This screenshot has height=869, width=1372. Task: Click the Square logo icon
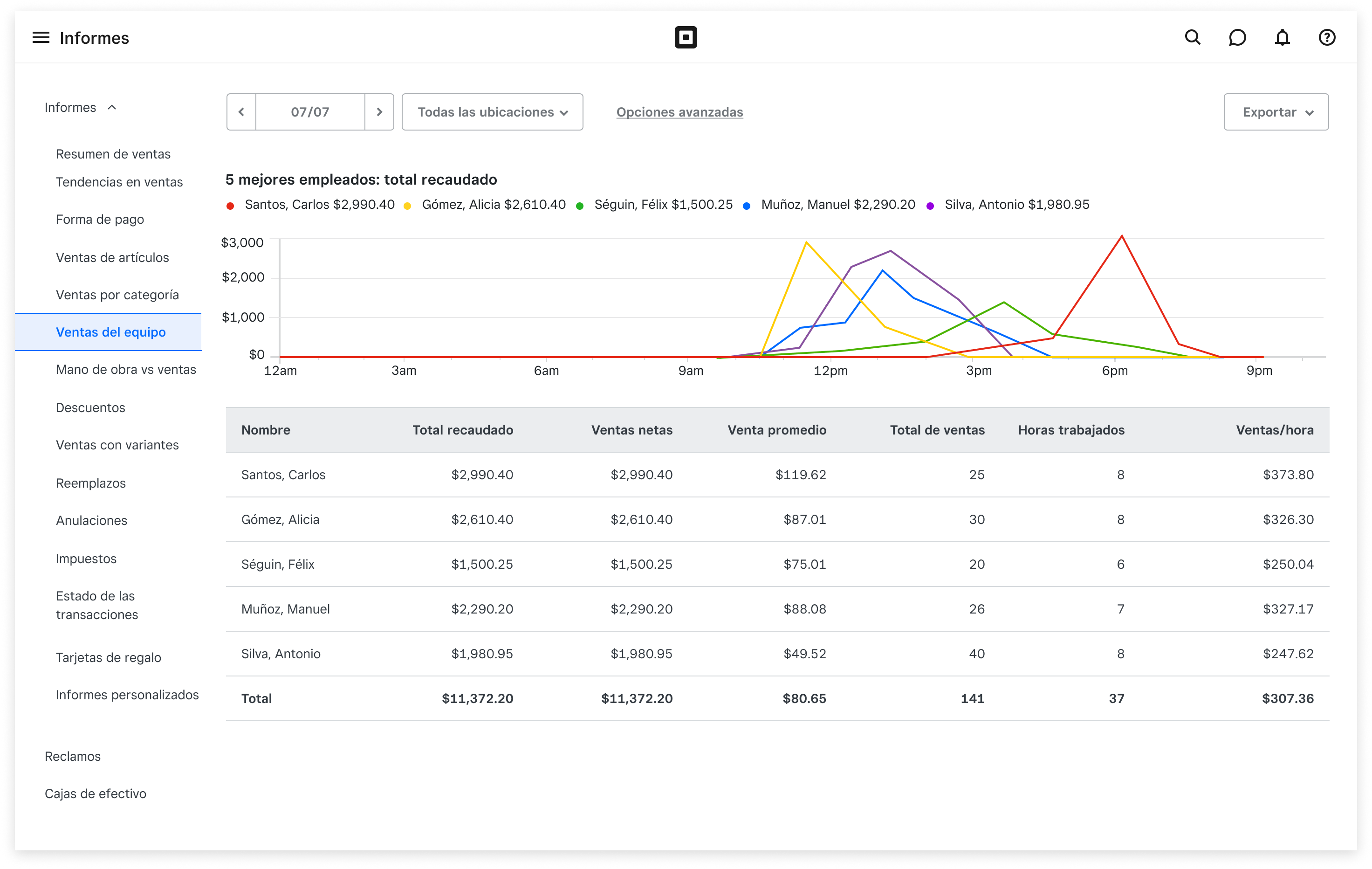(x=686, y=38)
